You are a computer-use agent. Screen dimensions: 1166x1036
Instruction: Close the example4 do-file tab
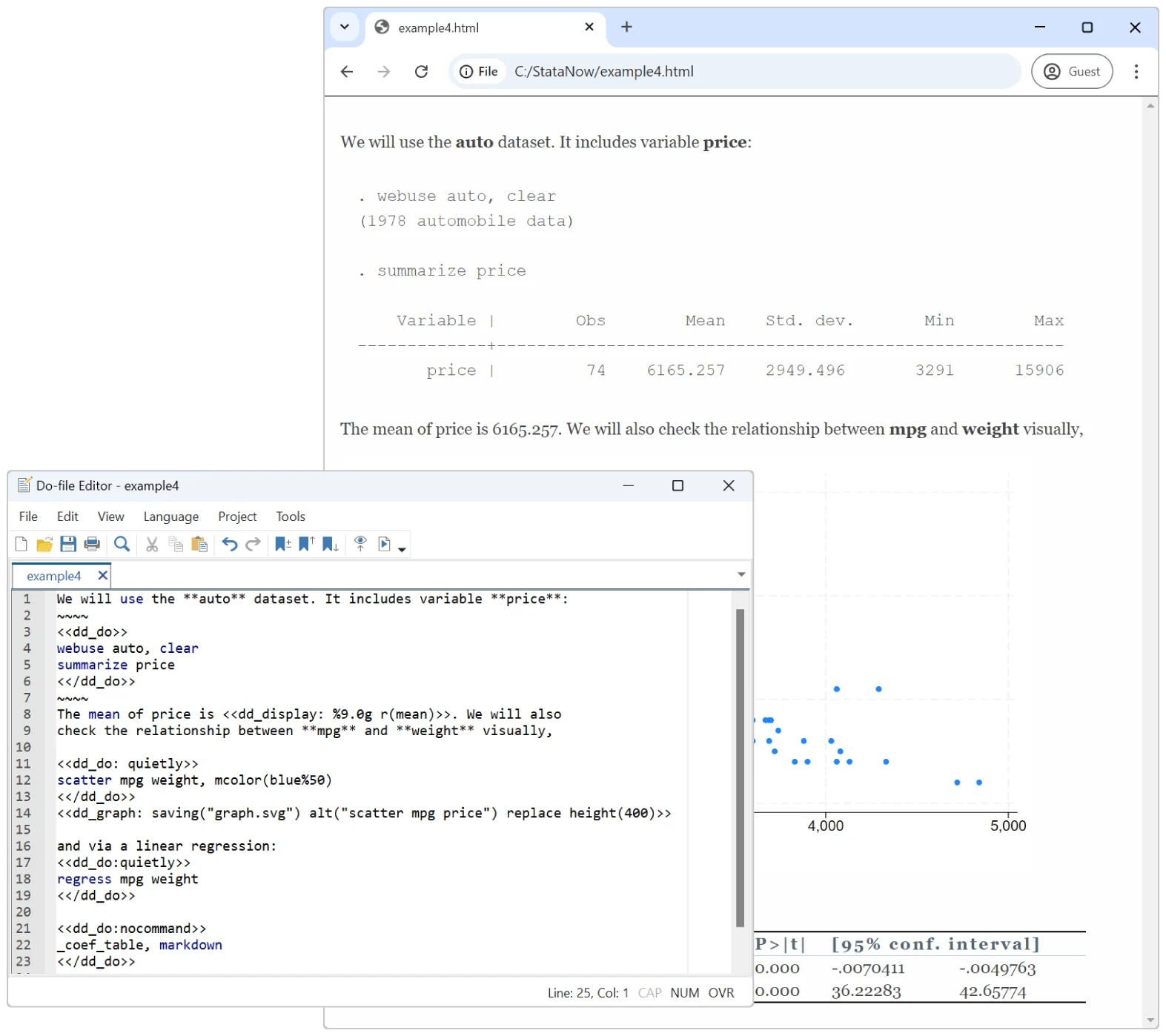tap(103, 575)
